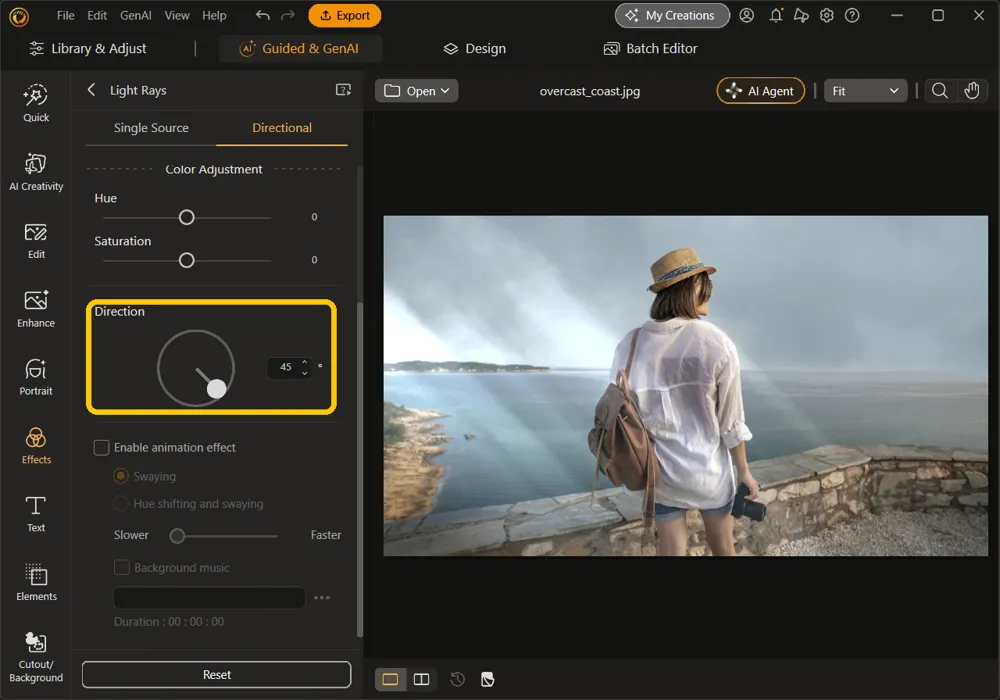Tick the Background music checkbox
The height and width of the screenshot is (700, 1000).
[121, 567]
